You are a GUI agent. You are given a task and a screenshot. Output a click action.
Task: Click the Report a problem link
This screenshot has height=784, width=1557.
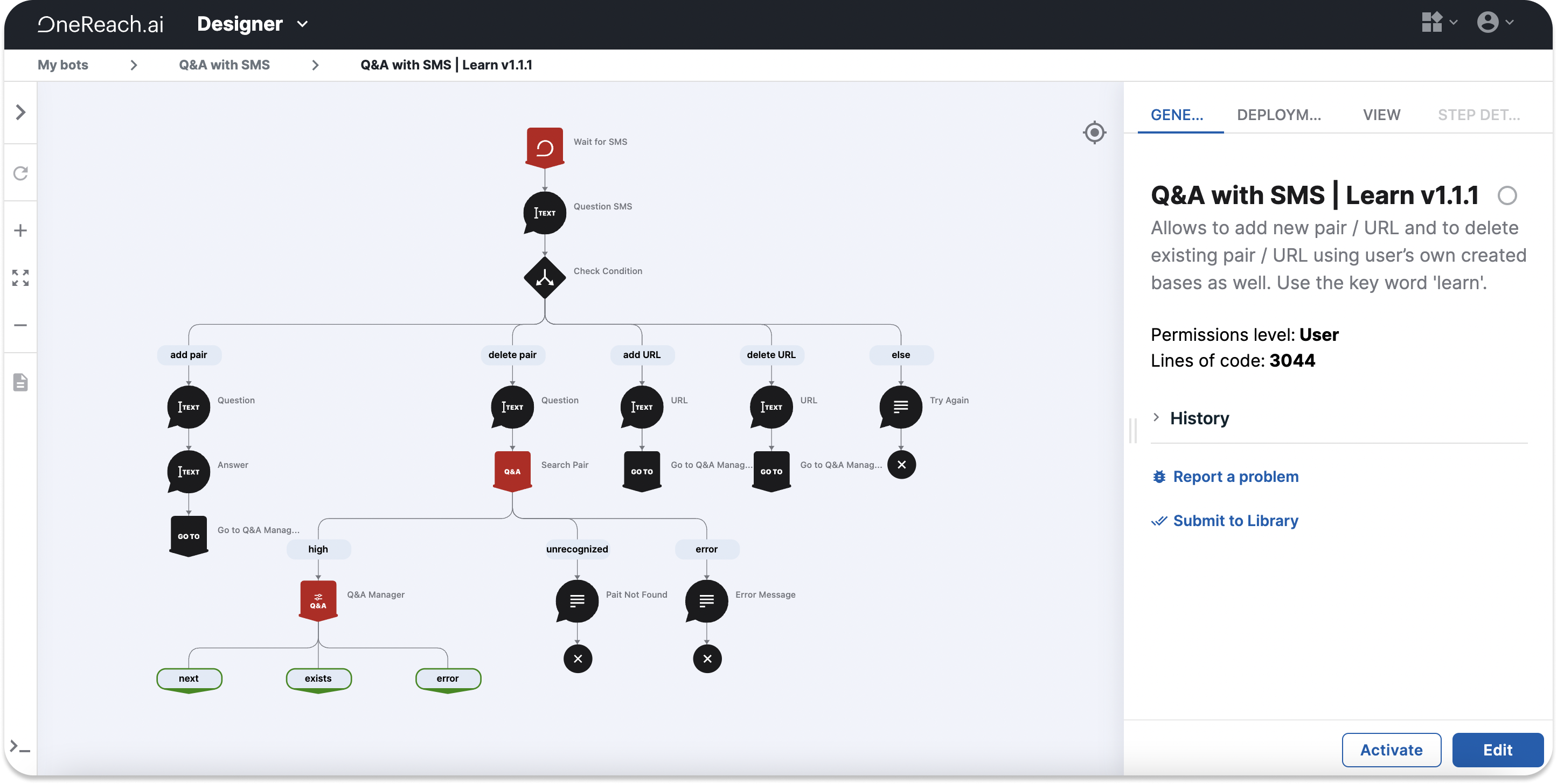click(1235, 477)
